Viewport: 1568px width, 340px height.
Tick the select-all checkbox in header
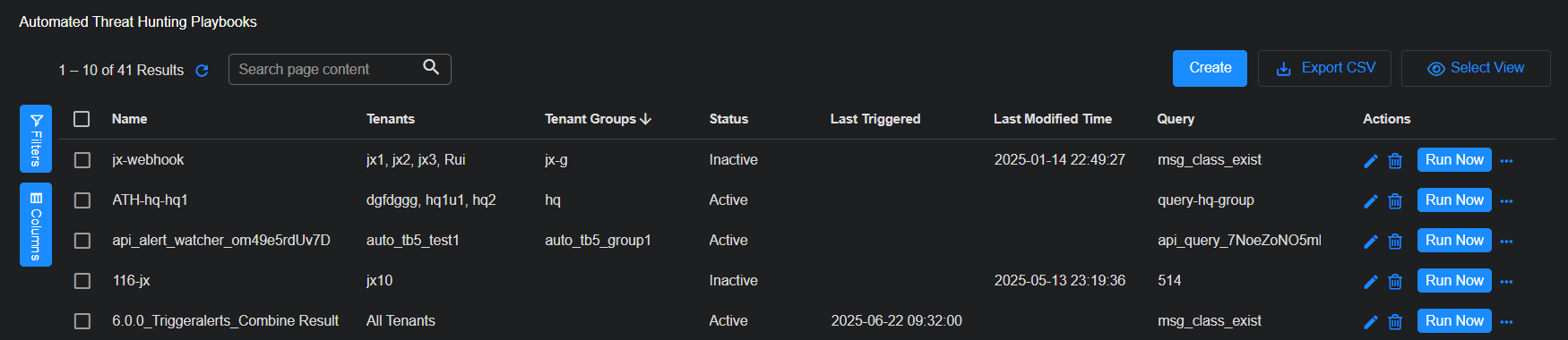coord(82,119)
